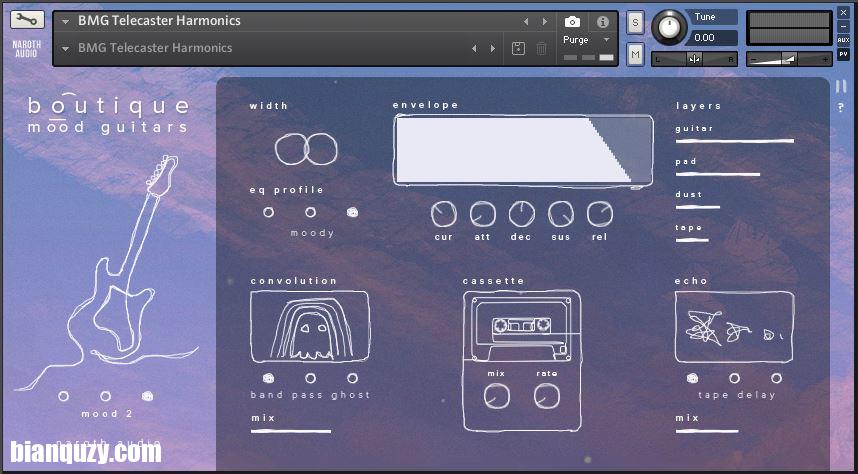Select third convolution type dot
Screen dimensions: 858x474
[352, 378]
